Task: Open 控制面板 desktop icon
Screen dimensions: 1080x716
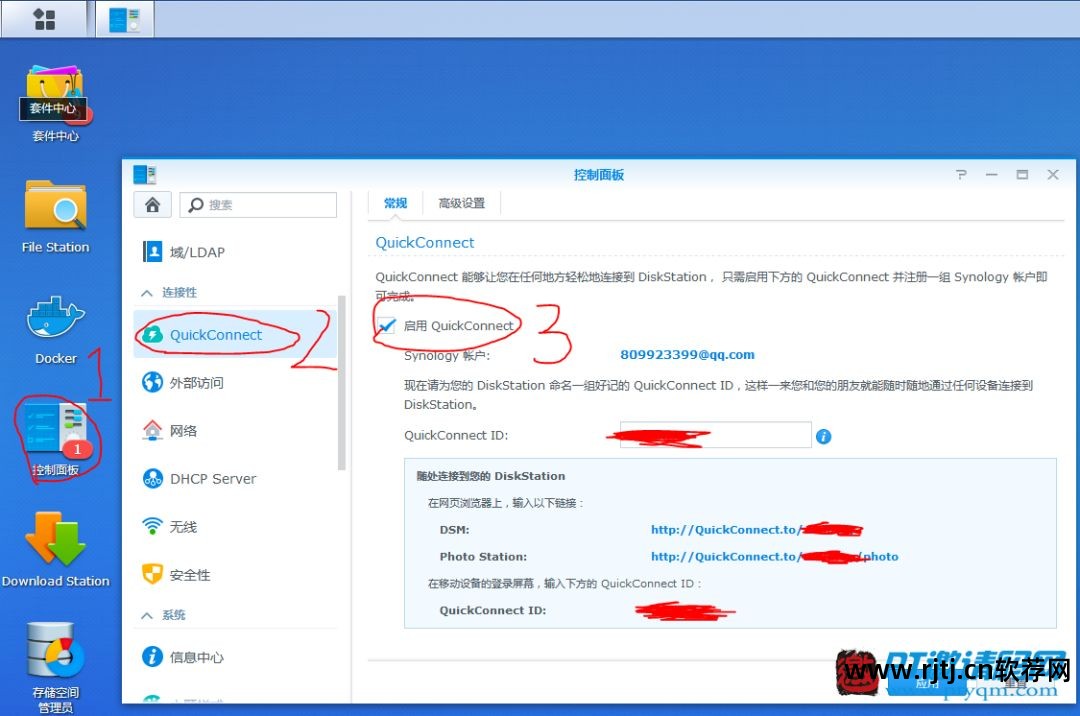Action: tap(55, 439)
